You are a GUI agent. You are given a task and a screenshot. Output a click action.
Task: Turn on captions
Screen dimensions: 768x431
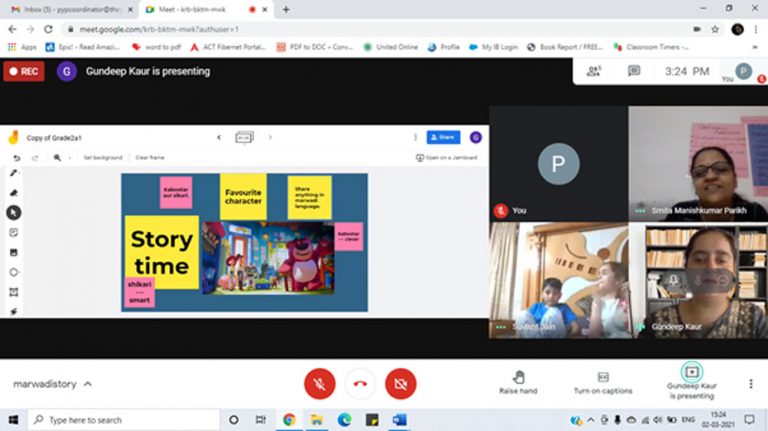pos(603,383)
